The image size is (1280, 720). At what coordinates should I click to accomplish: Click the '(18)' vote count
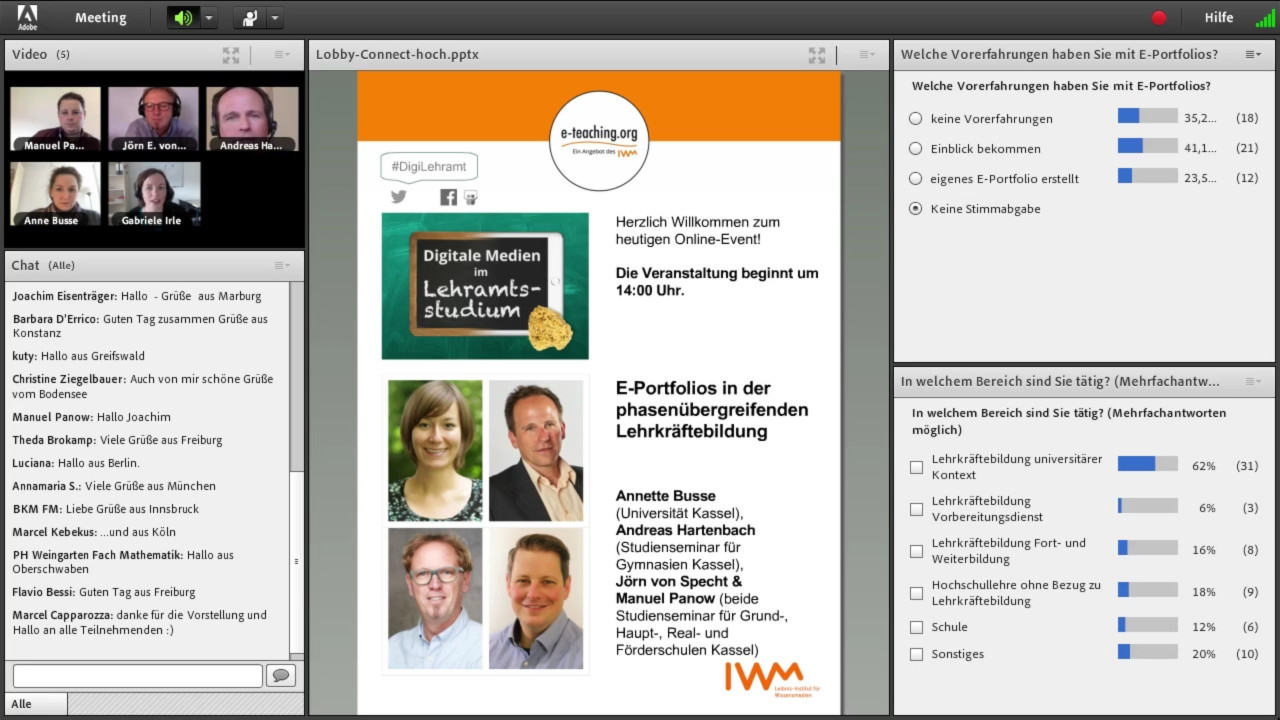tap(1247, 119)
